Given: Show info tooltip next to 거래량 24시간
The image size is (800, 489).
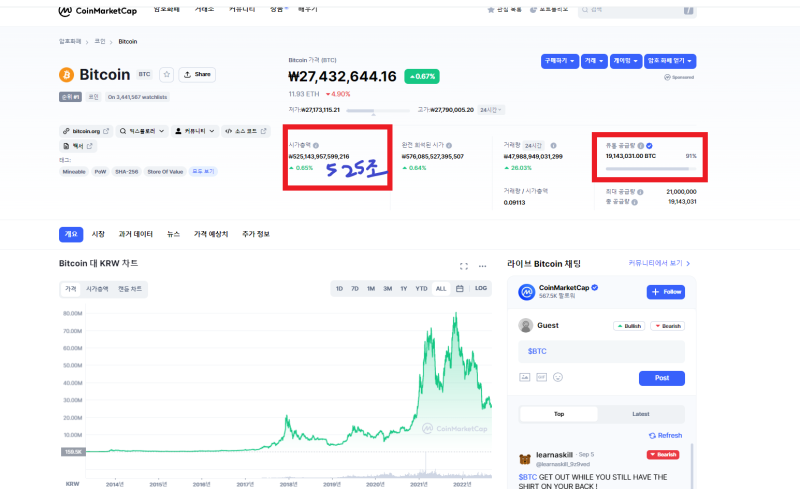Looking at the screenshot, I should 554,145.
